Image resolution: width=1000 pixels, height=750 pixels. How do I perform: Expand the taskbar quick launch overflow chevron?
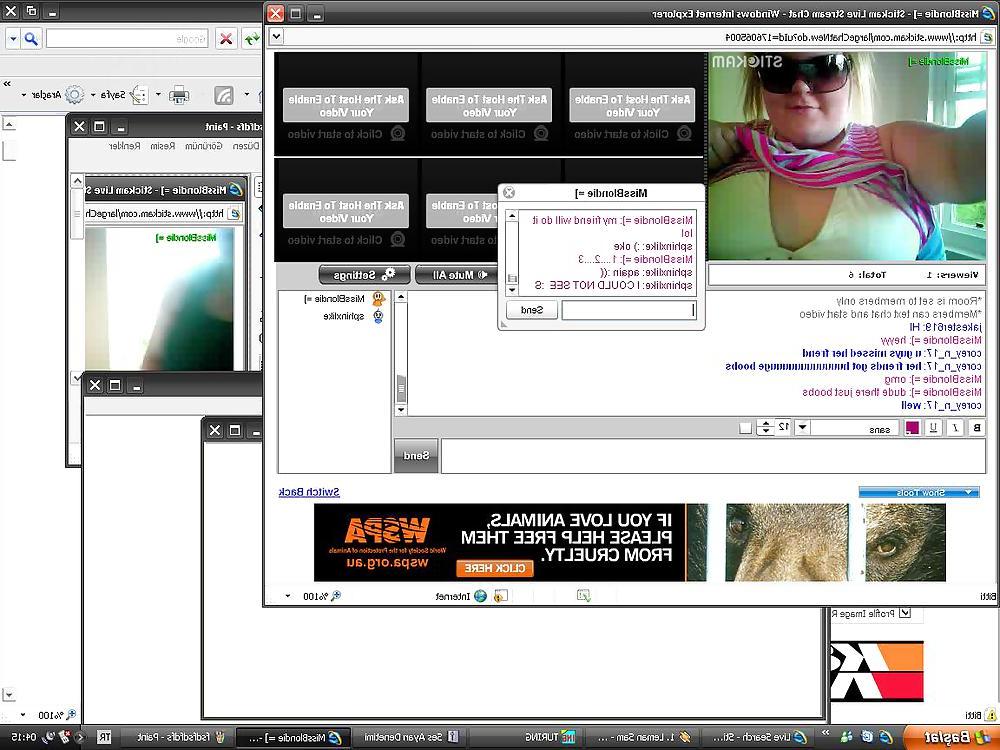click(x=825, y=732)
